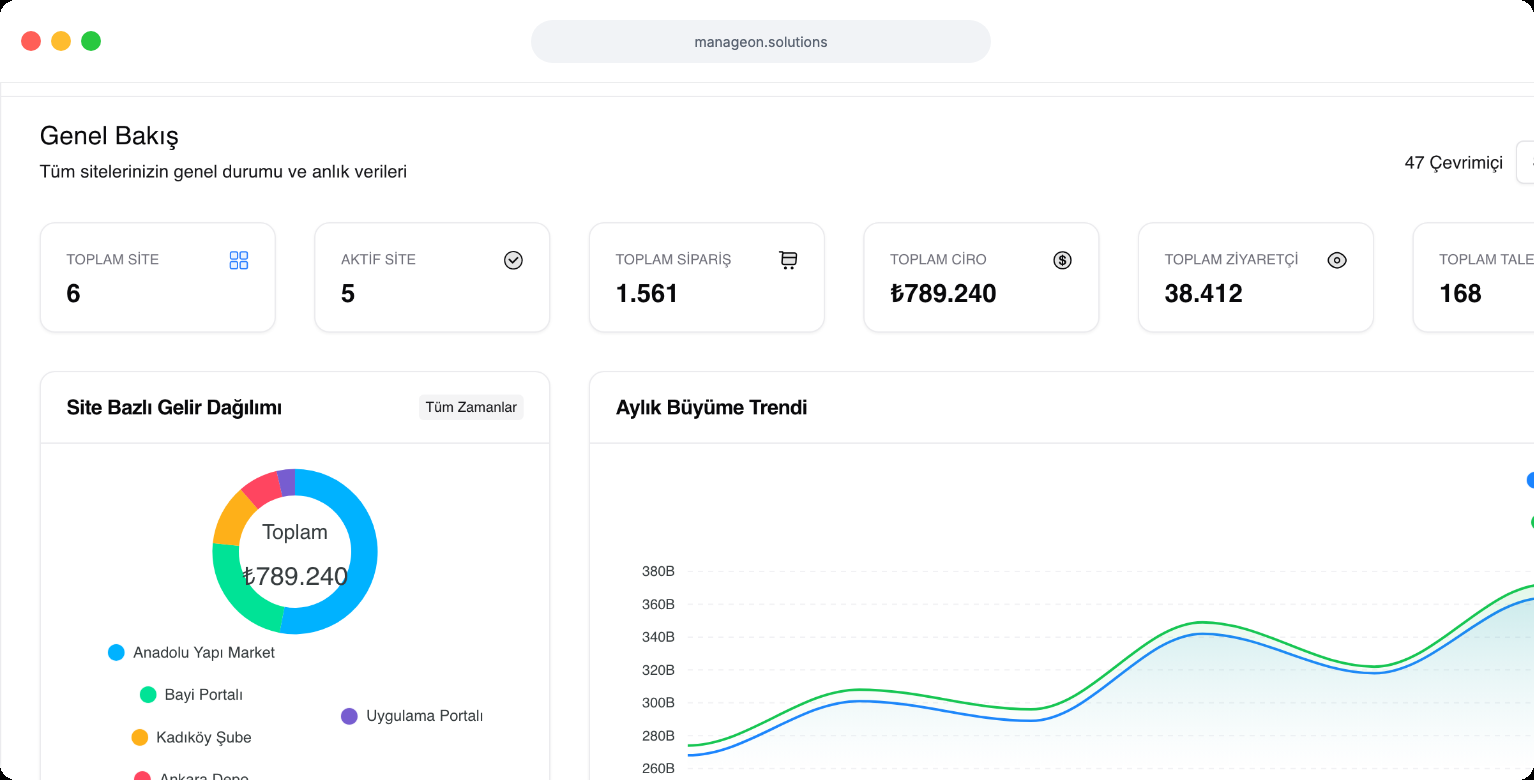Click the 47 Çevrimiçi online indicator
Screen dimensions: 1534x780
click(x=1453, y=163)
